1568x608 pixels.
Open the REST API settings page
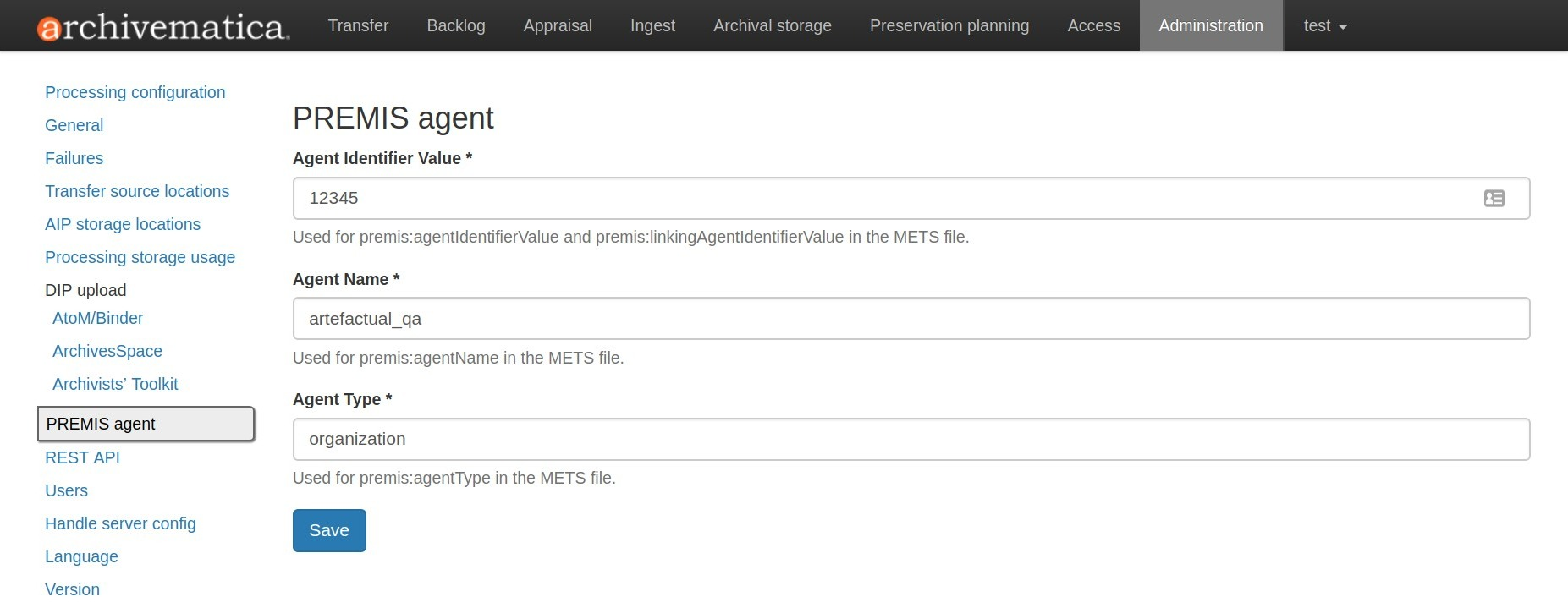click(x=82, y=457)
